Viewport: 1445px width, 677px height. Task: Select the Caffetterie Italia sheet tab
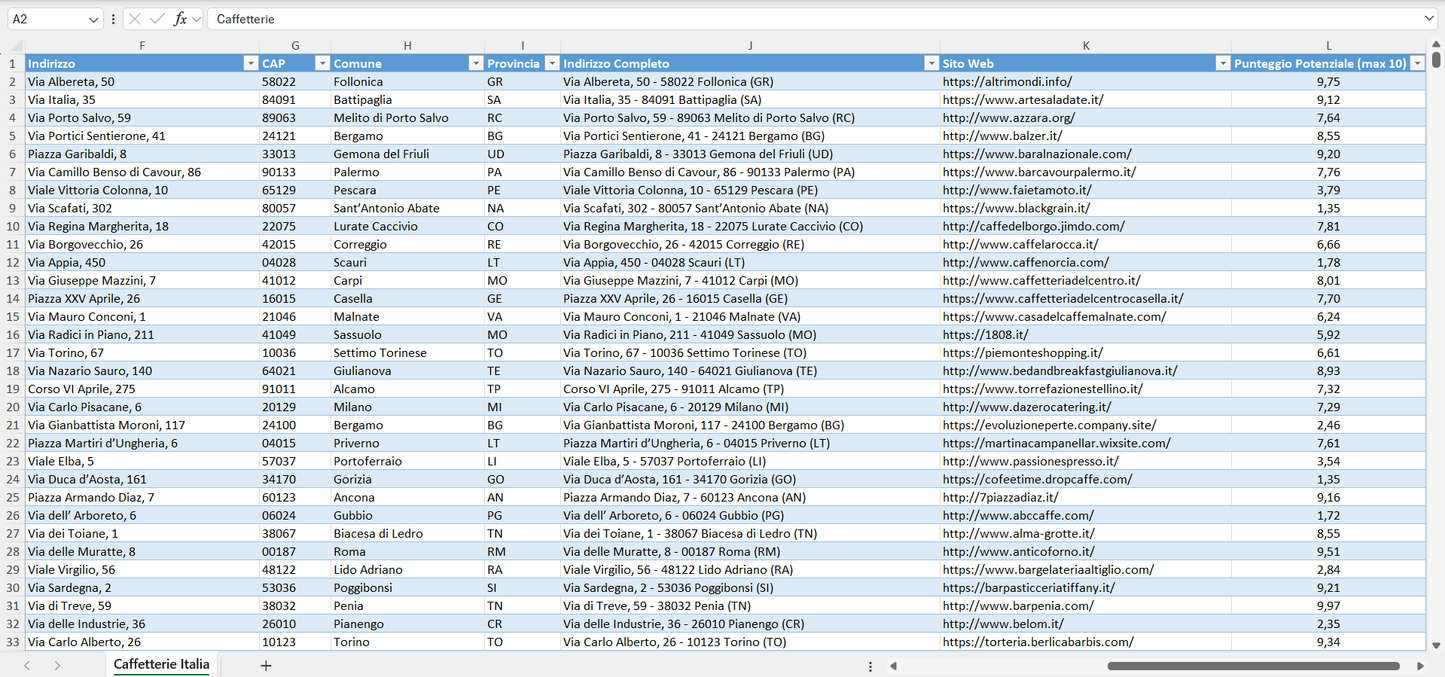tap(162, 665)
